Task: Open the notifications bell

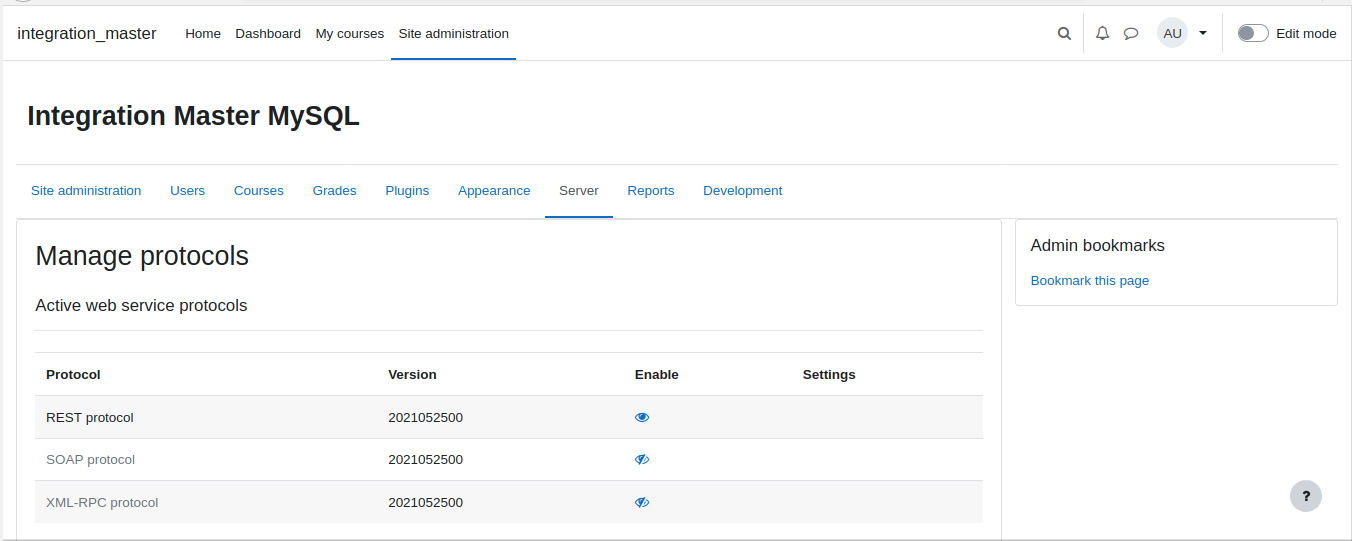Action: [1103, 33]
